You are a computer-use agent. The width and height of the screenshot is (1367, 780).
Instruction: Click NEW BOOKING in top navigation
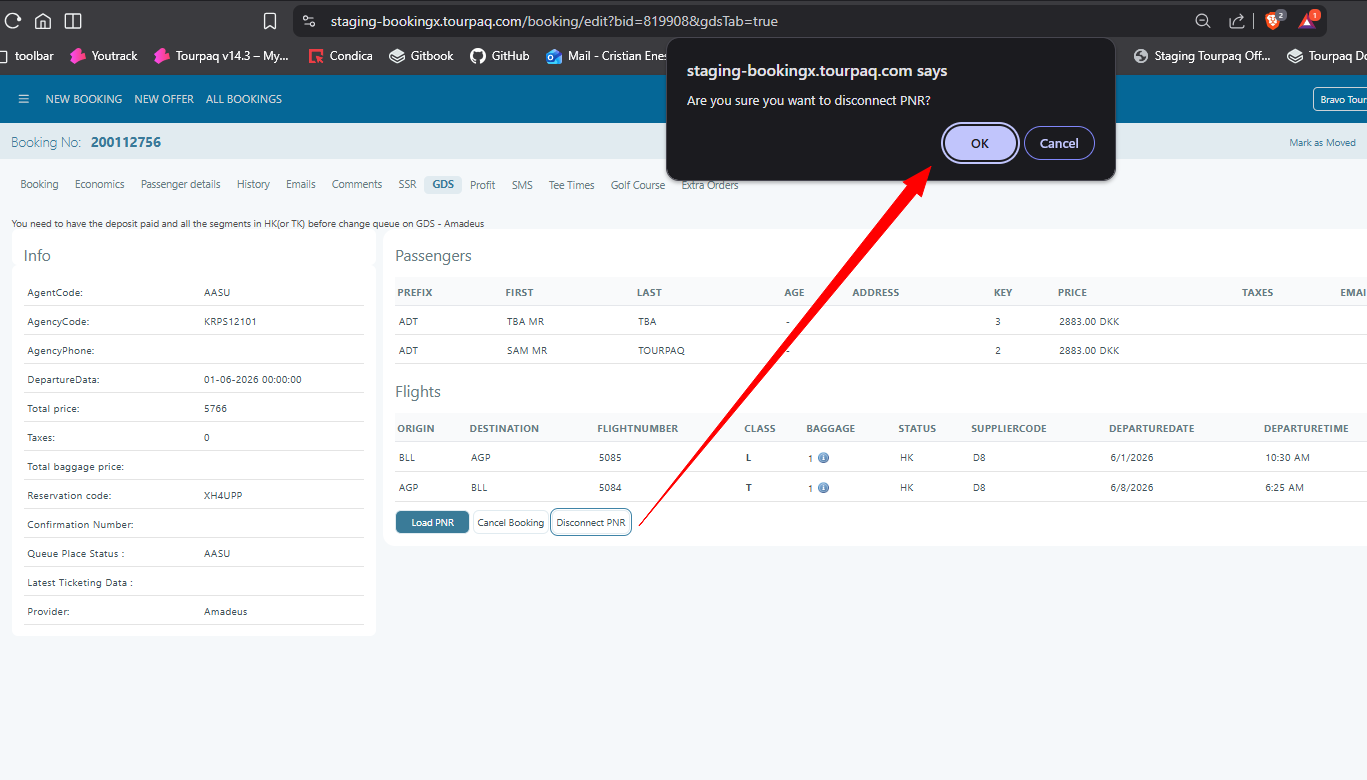click(83, 99)
